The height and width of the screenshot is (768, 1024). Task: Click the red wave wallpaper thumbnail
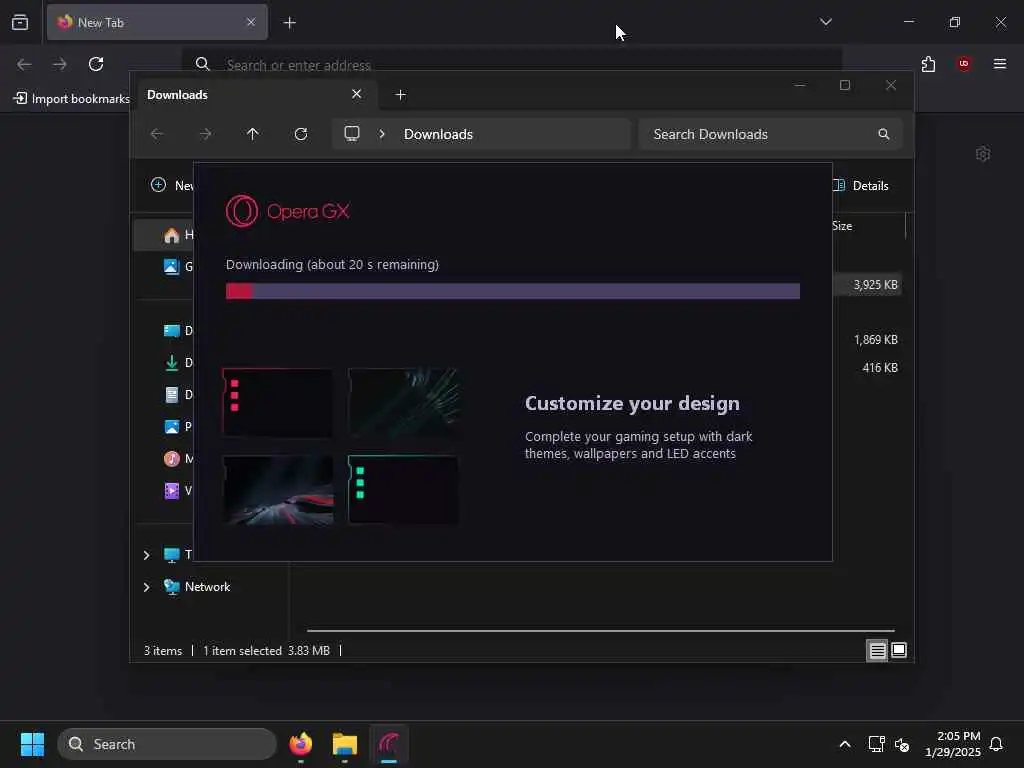(x=278, y=490)
